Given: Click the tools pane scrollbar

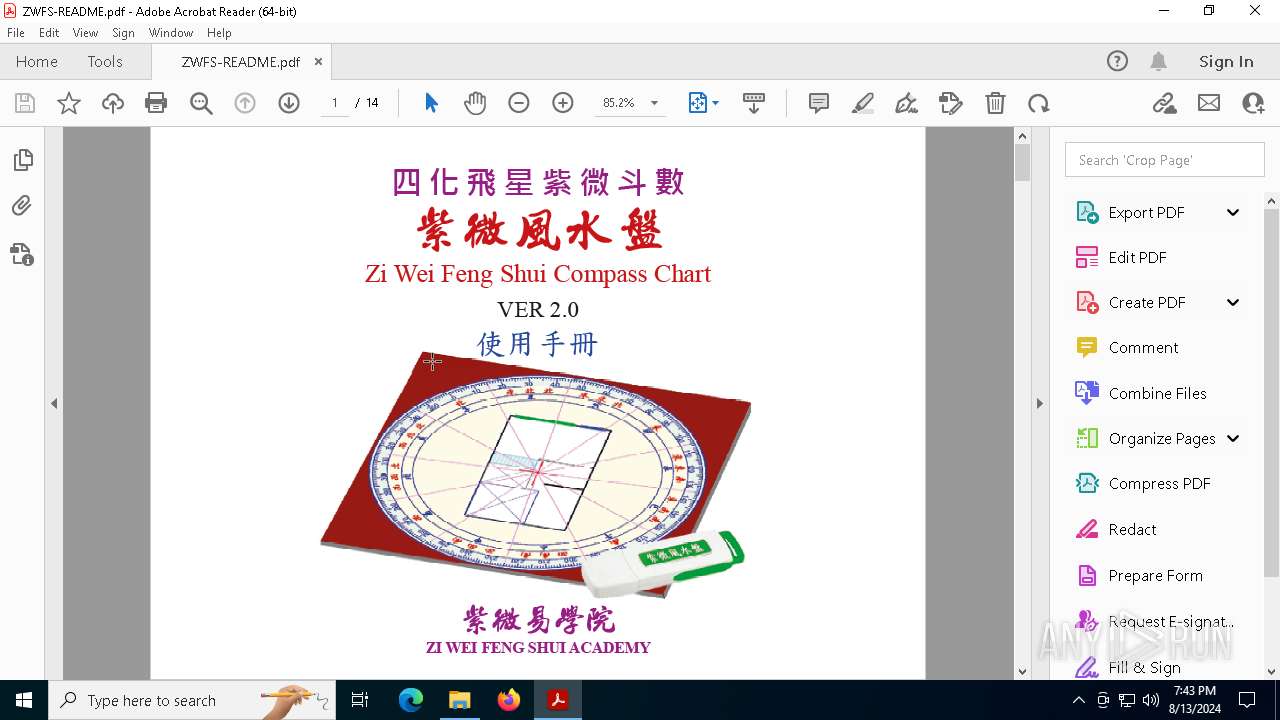Looking at the screenshot, I should (1272, 391).
